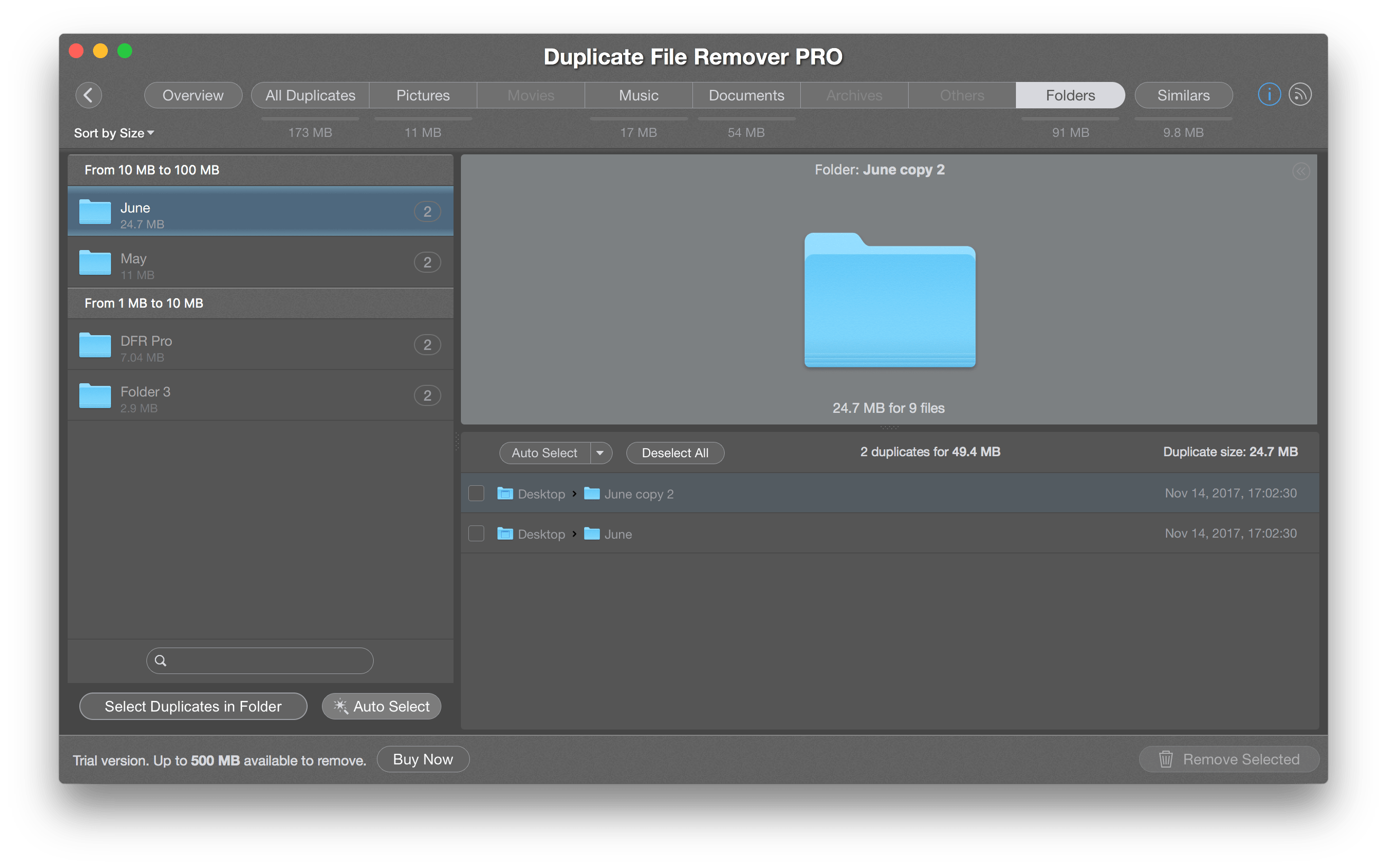
Task: Open the info icon in top right
Action: pyautogui.click(x=1268, y=95)
